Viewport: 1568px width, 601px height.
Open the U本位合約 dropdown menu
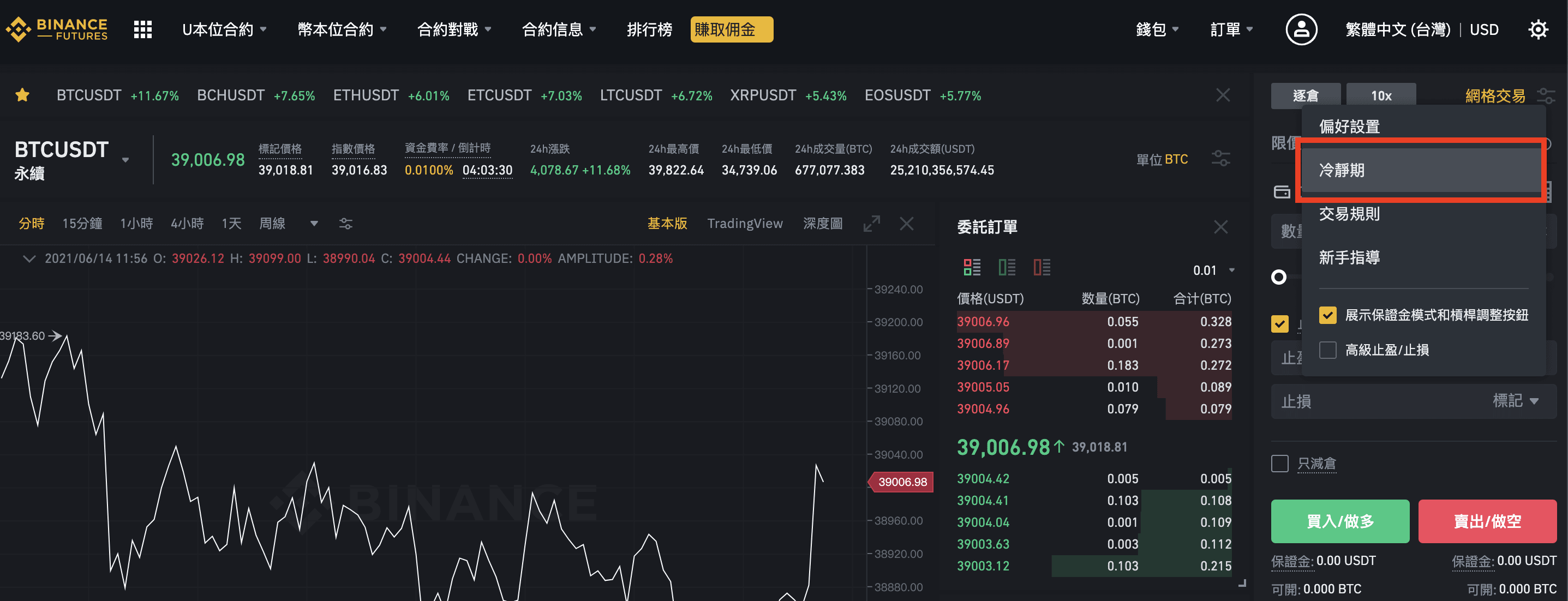(x=224, y=29)
